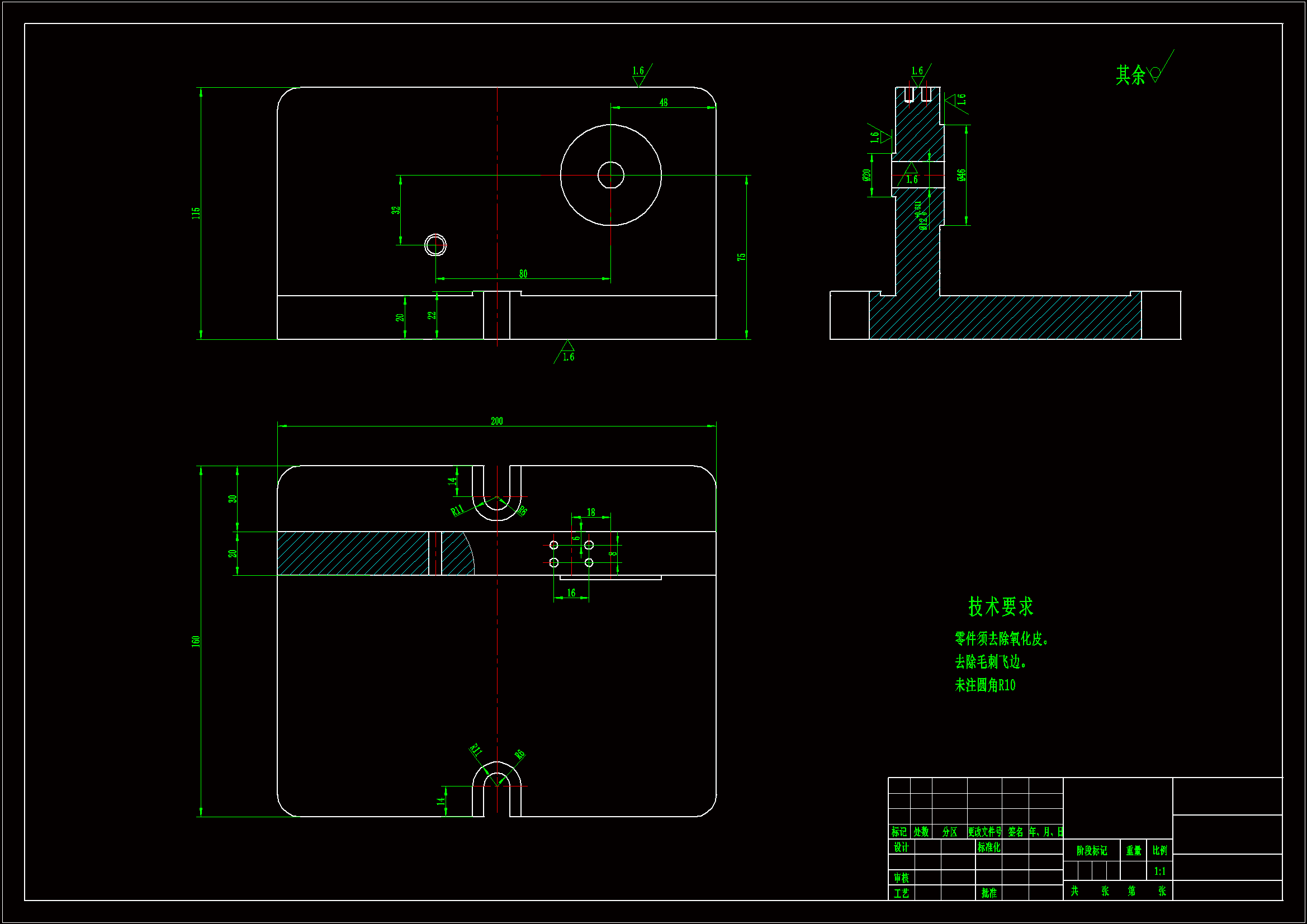The width and height of the screenshot is (1307, 924).
Task: Click the 设计 cell in the title block
Action: (x=901, y=847)
